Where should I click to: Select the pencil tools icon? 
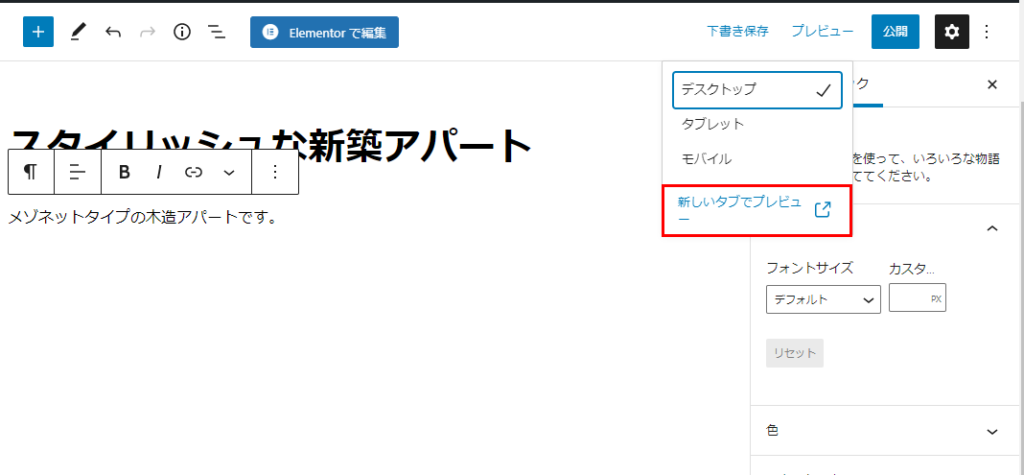[x=77, y=32]
